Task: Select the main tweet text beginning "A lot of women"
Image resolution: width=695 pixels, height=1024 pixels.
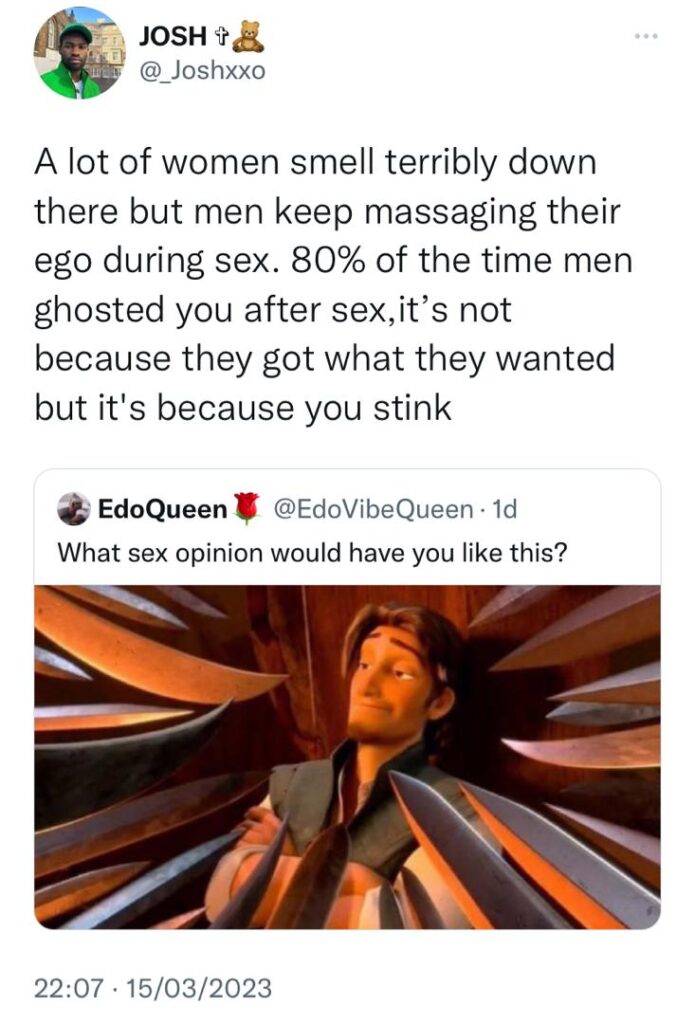Action: click(333, 285)
